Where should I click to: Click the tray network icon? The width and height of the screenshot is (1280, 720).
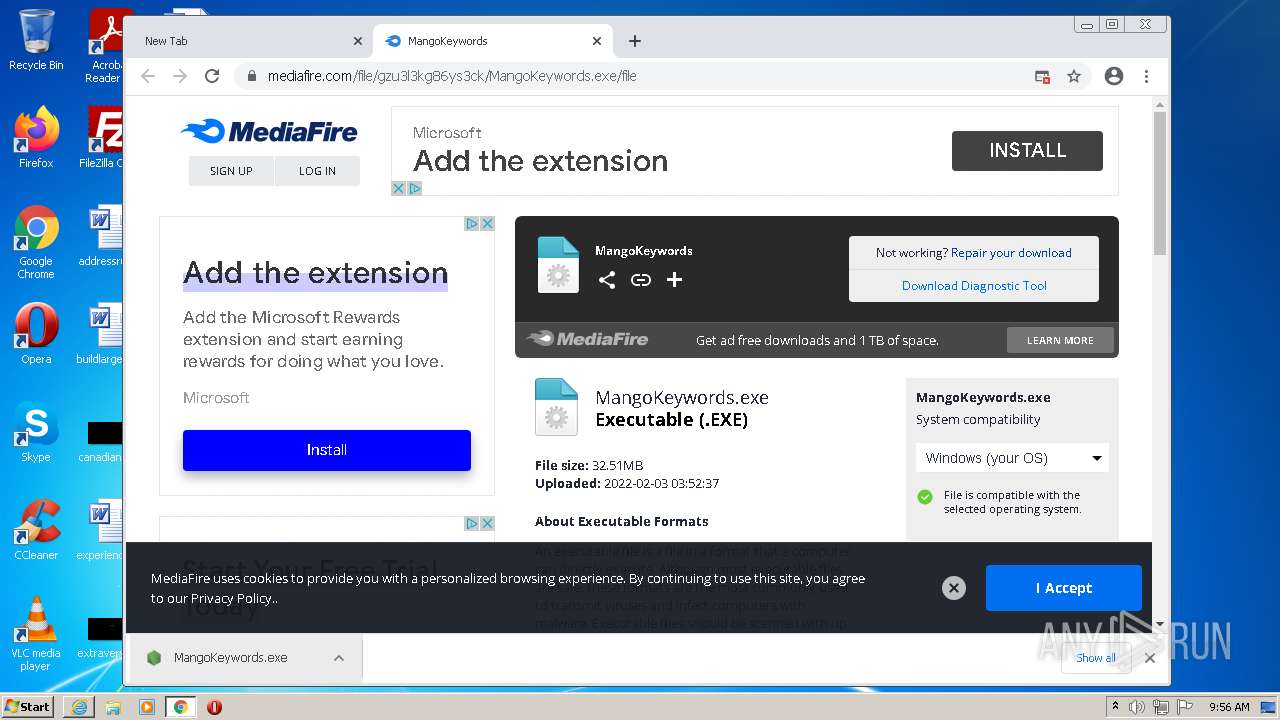pyautogui.click(x=1159, y=707)
